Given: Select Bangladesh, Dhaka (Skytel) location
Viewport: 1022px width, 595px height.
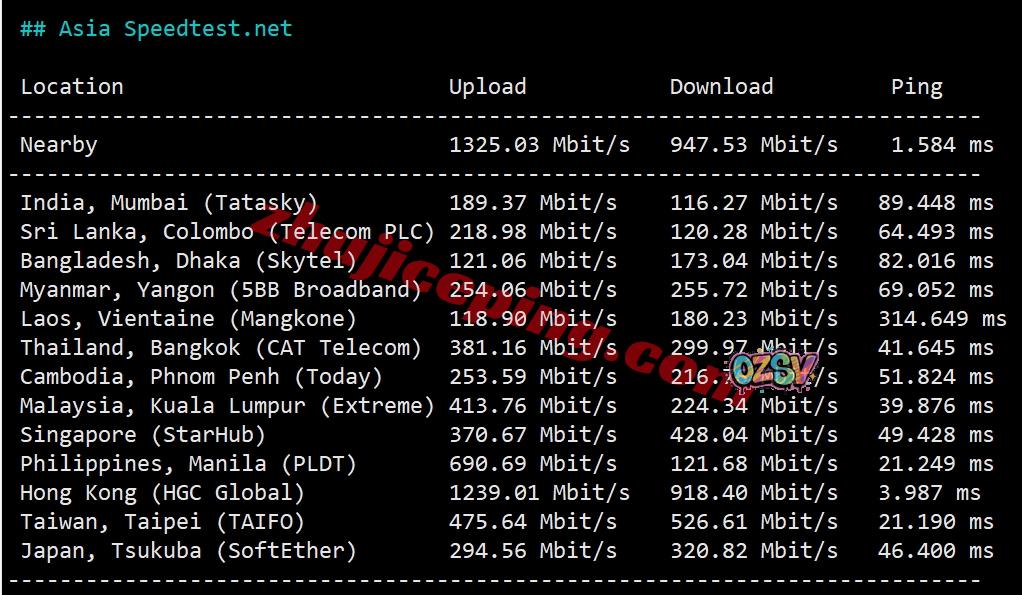Looking at the screenshot, I should [188, 261].
